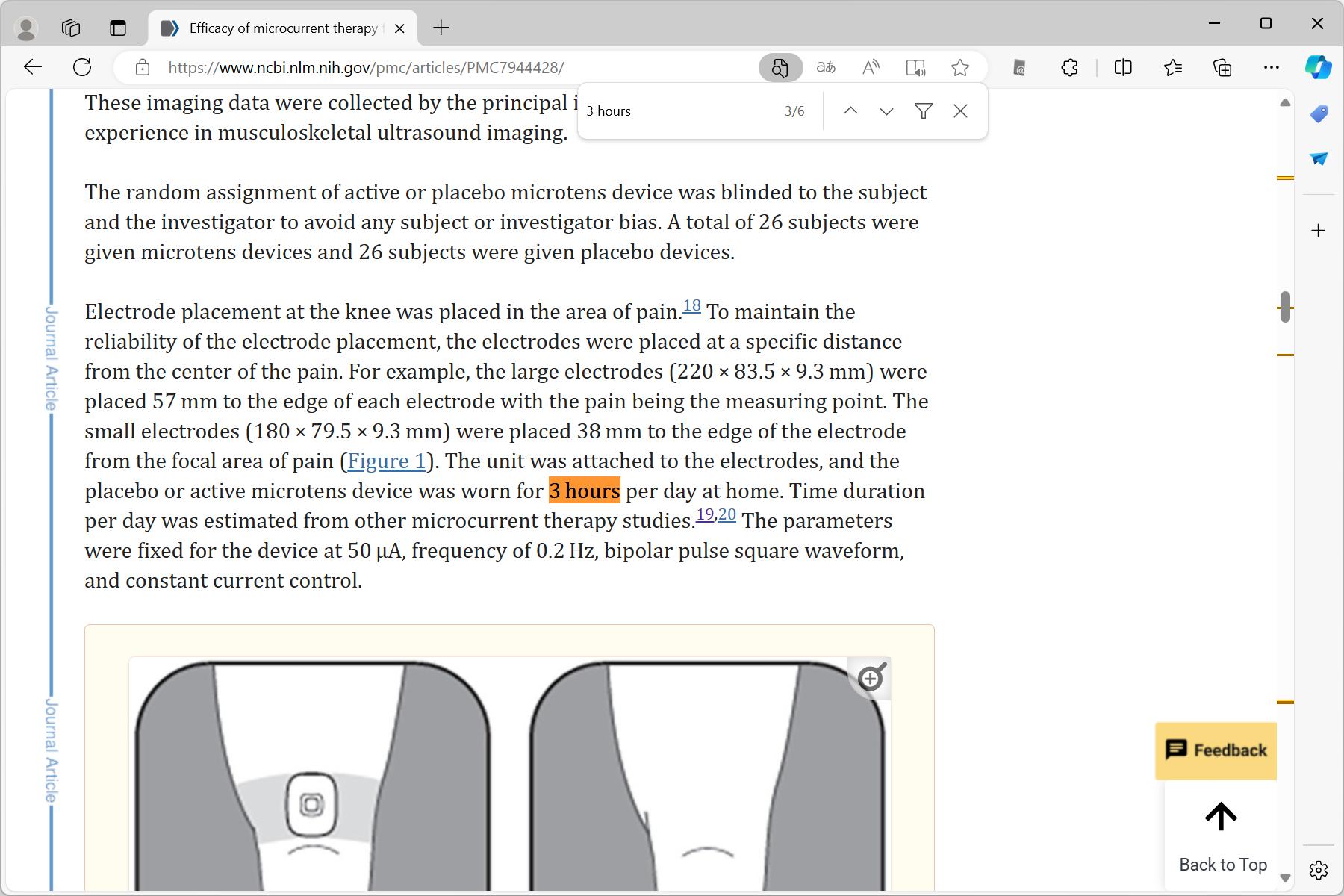The width and height of the screenshot is (1344, 896).
Task: Minimize the browser window
Action: click(x=1215, y=23)
